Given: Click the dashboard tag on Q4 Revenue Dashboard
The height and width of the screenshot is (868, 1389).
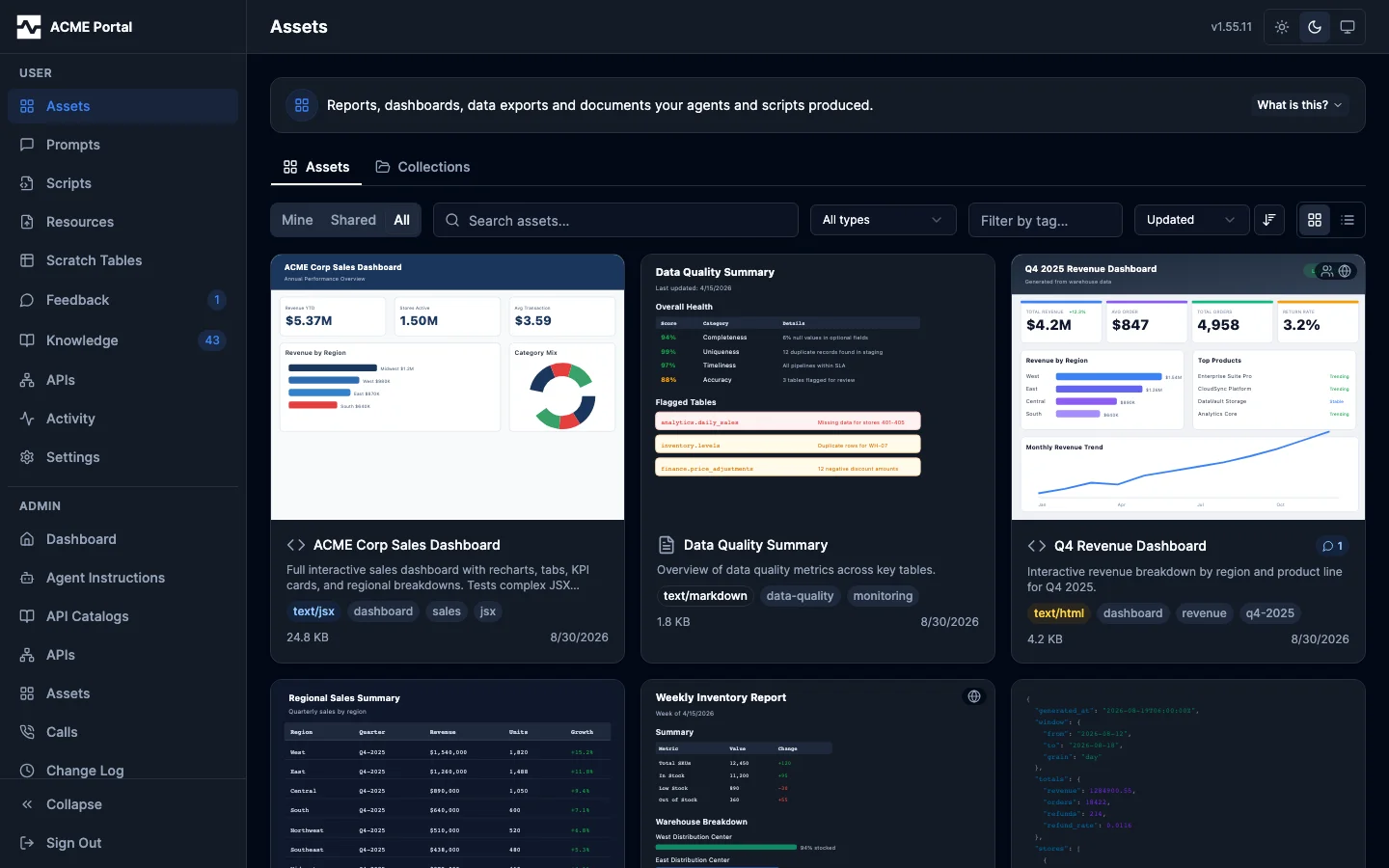Looking at the screenshot, I should pos(1133,613).
